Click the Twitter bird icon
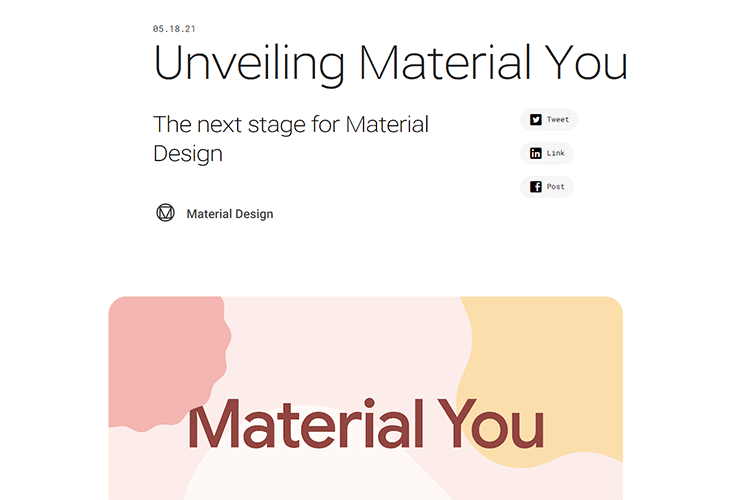Viewport: 750px width, 500px height. click(x=536, y=120)
